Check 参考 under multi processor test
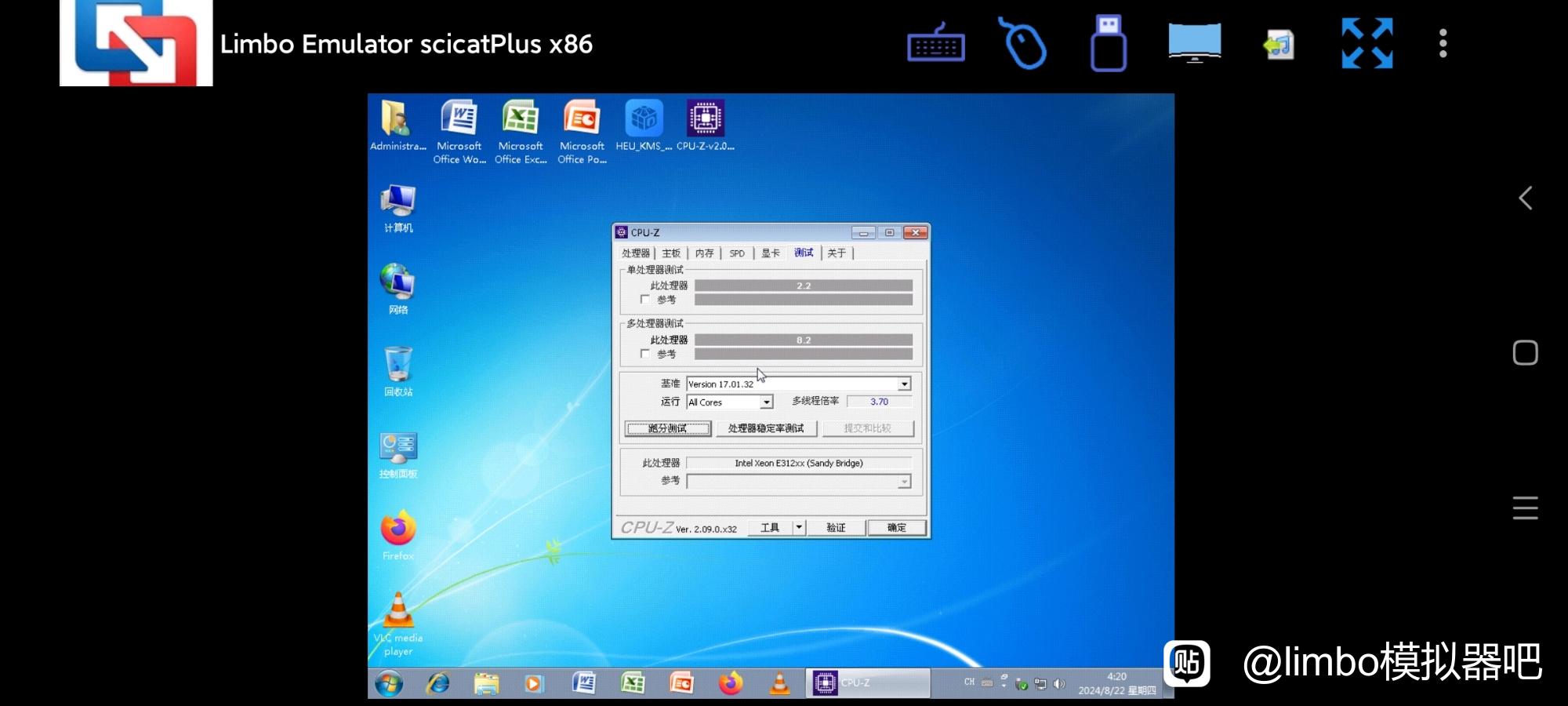 (645, 354)
